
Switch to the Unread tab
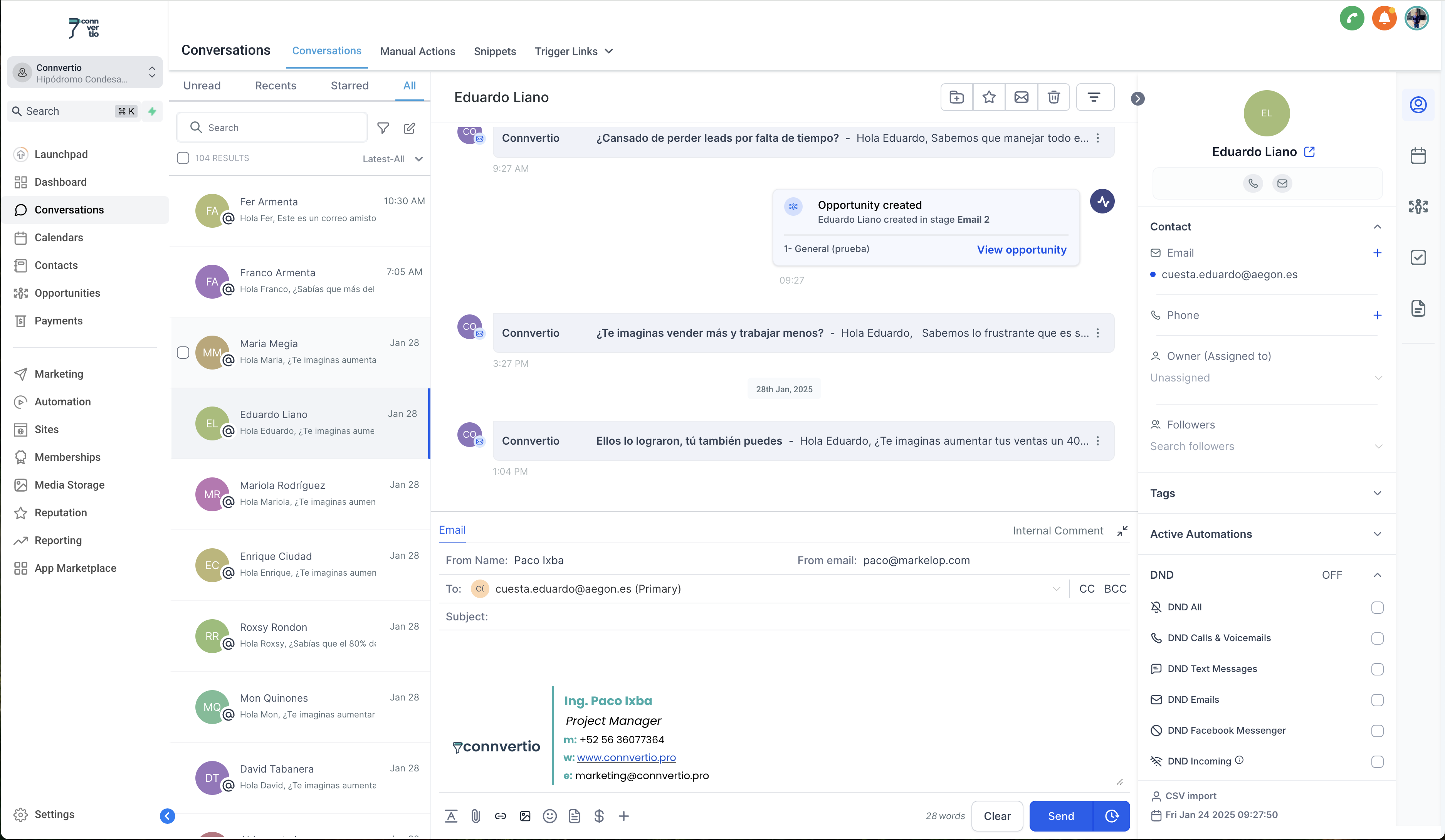(x=202, y=86)
